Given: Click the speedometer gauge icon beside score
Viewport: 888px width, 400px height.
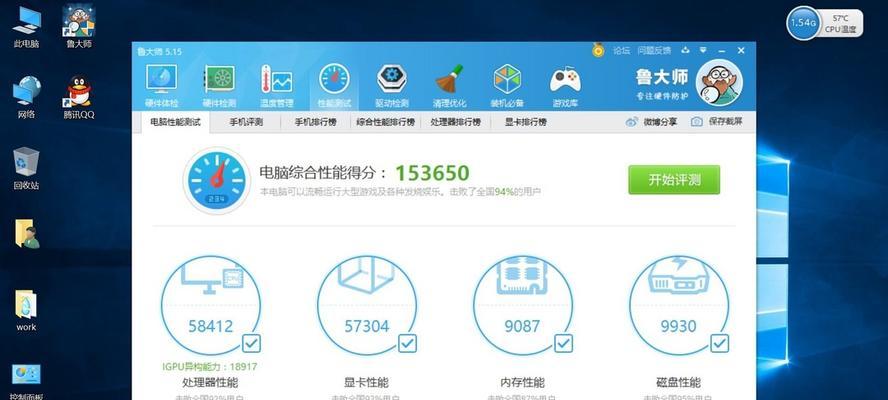Looking at the screenshot, I should 217,181.
